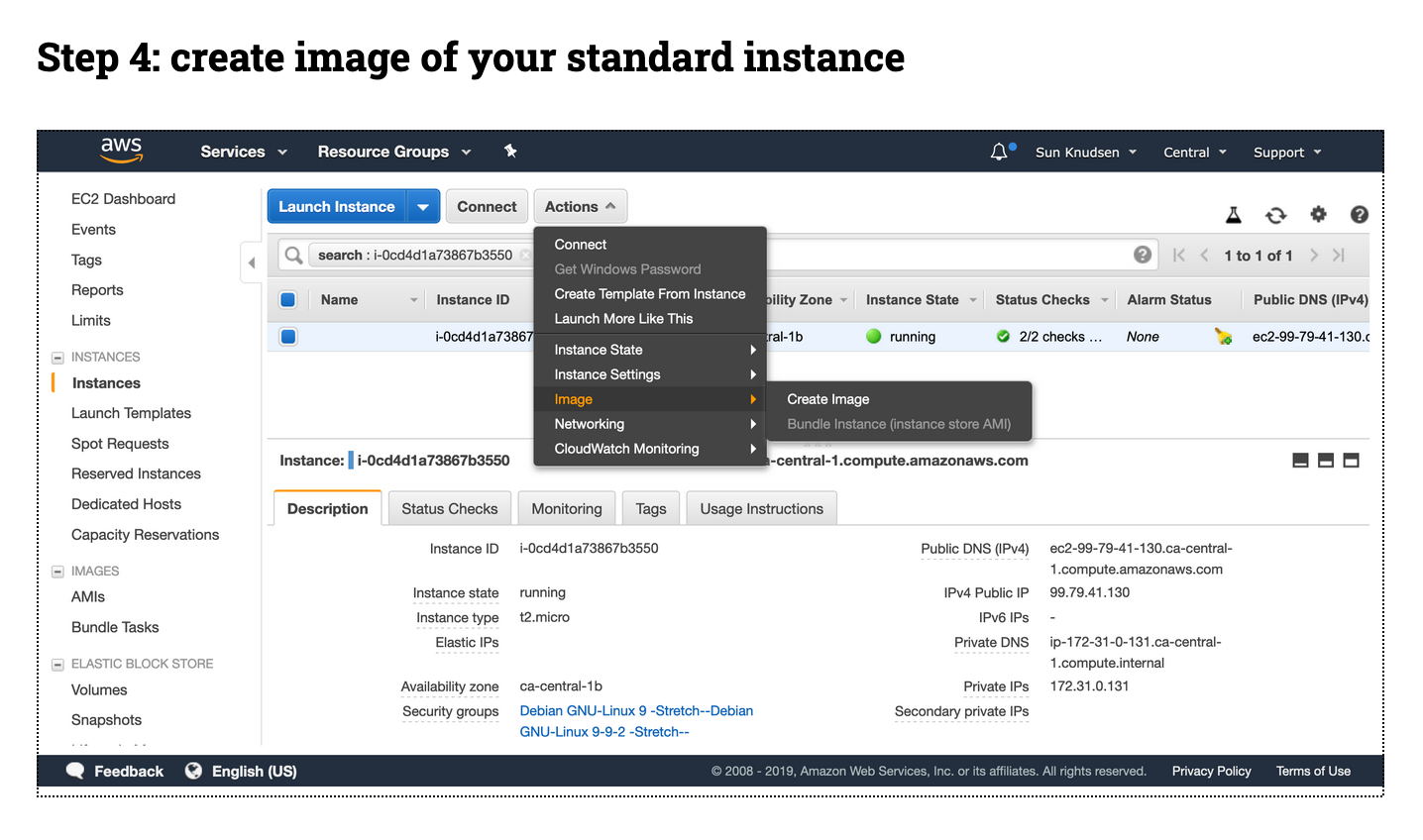Open the help question mark icon
This screenshot has width=1423, height=840.
[x=1359, y=214]
